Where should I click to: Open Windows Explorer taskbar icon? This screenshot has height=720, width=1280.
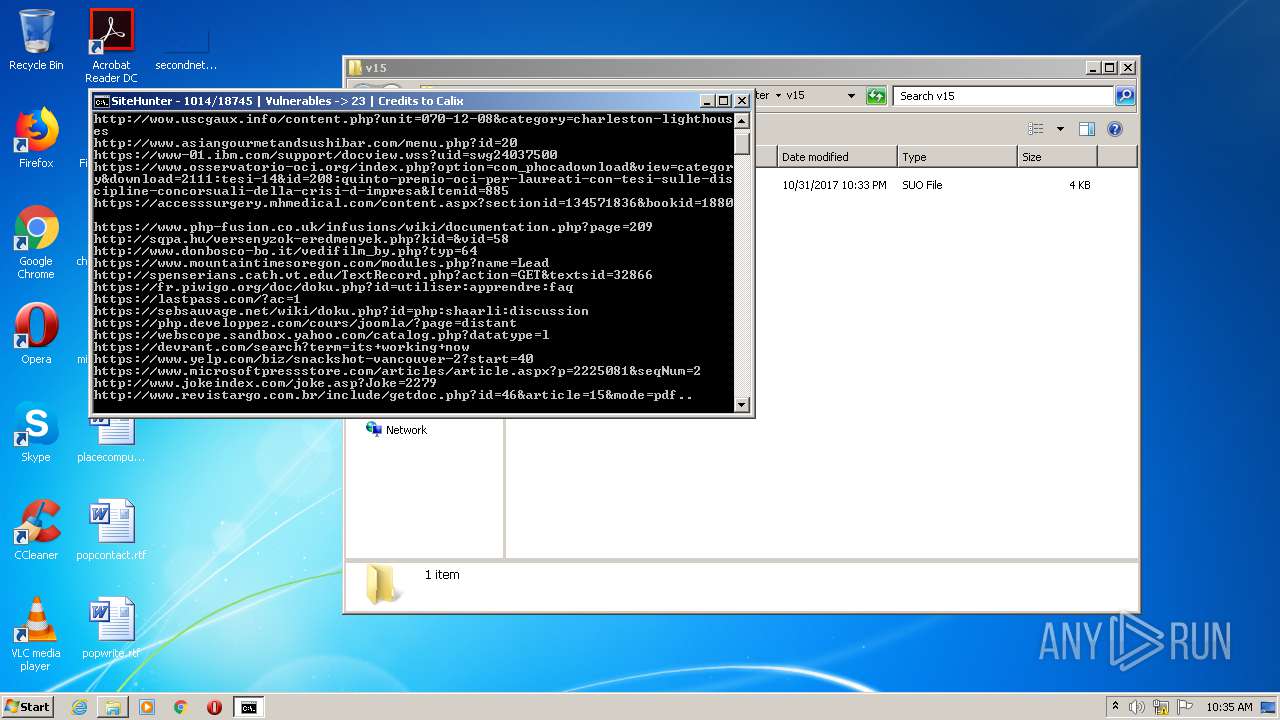(113, 707)
